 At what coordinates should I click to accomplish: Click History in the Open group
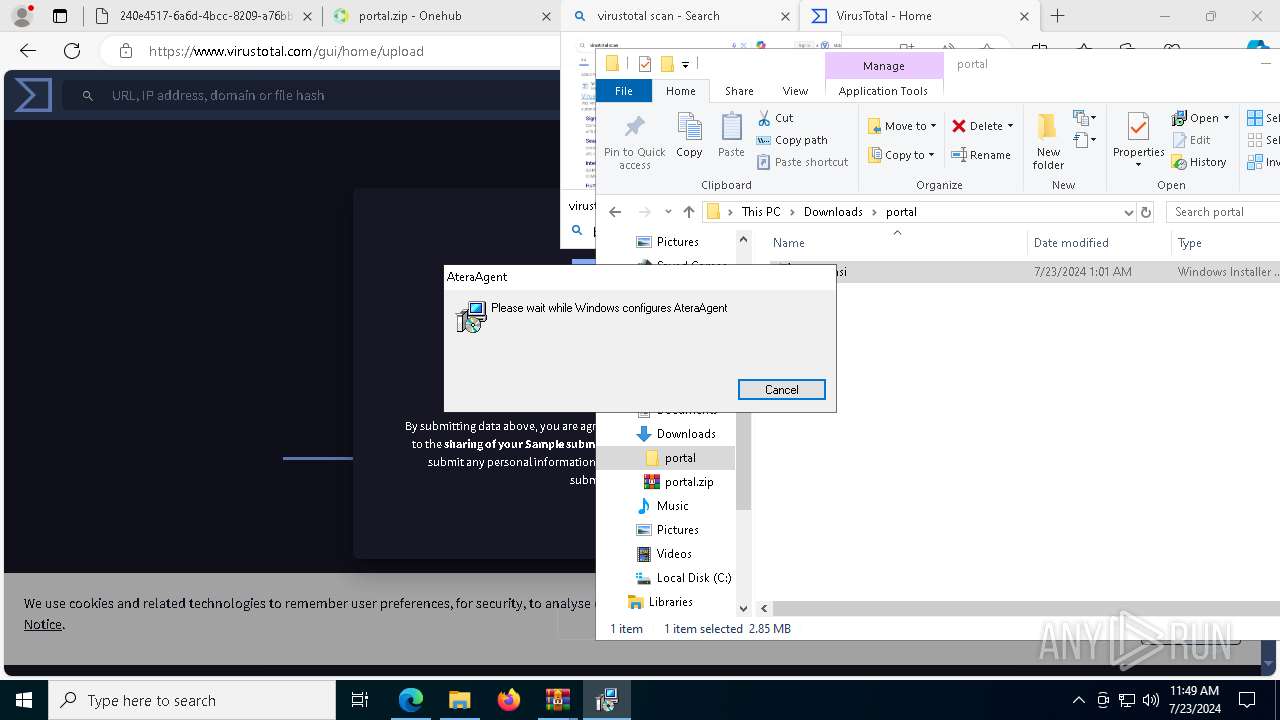tap(1199, 162)
